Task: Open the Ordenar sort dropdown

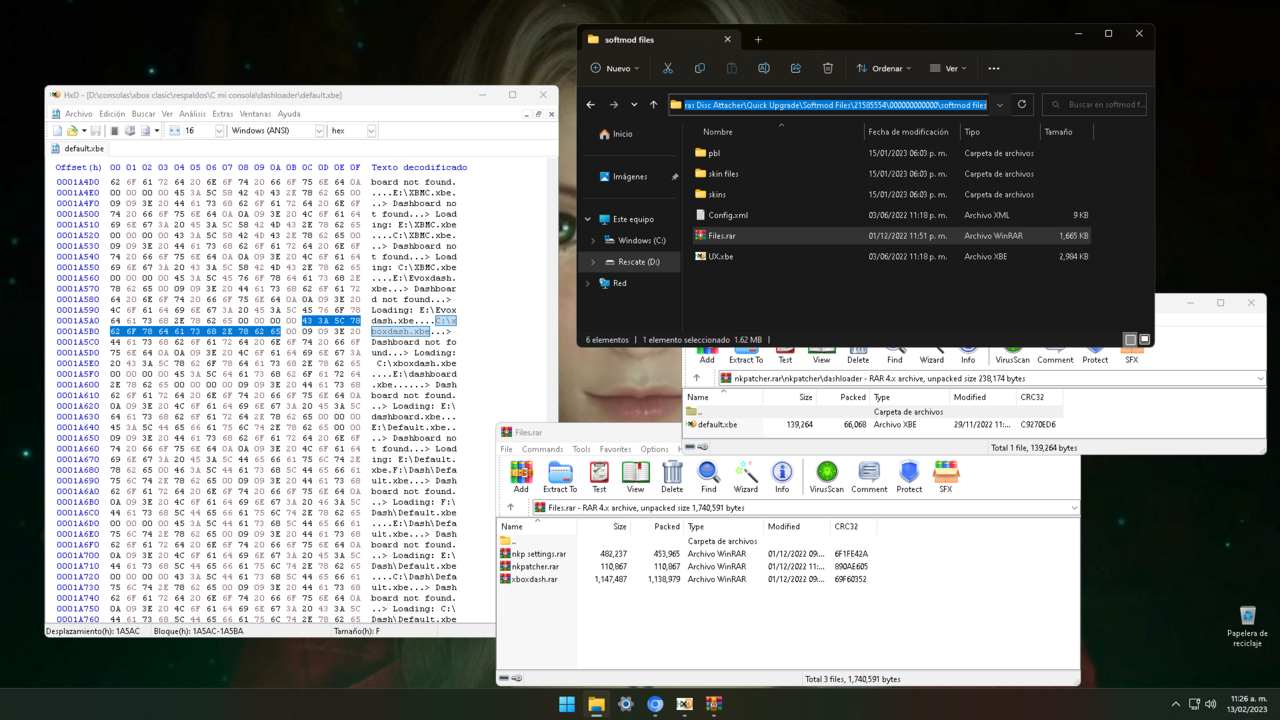Action: point(884,68)
